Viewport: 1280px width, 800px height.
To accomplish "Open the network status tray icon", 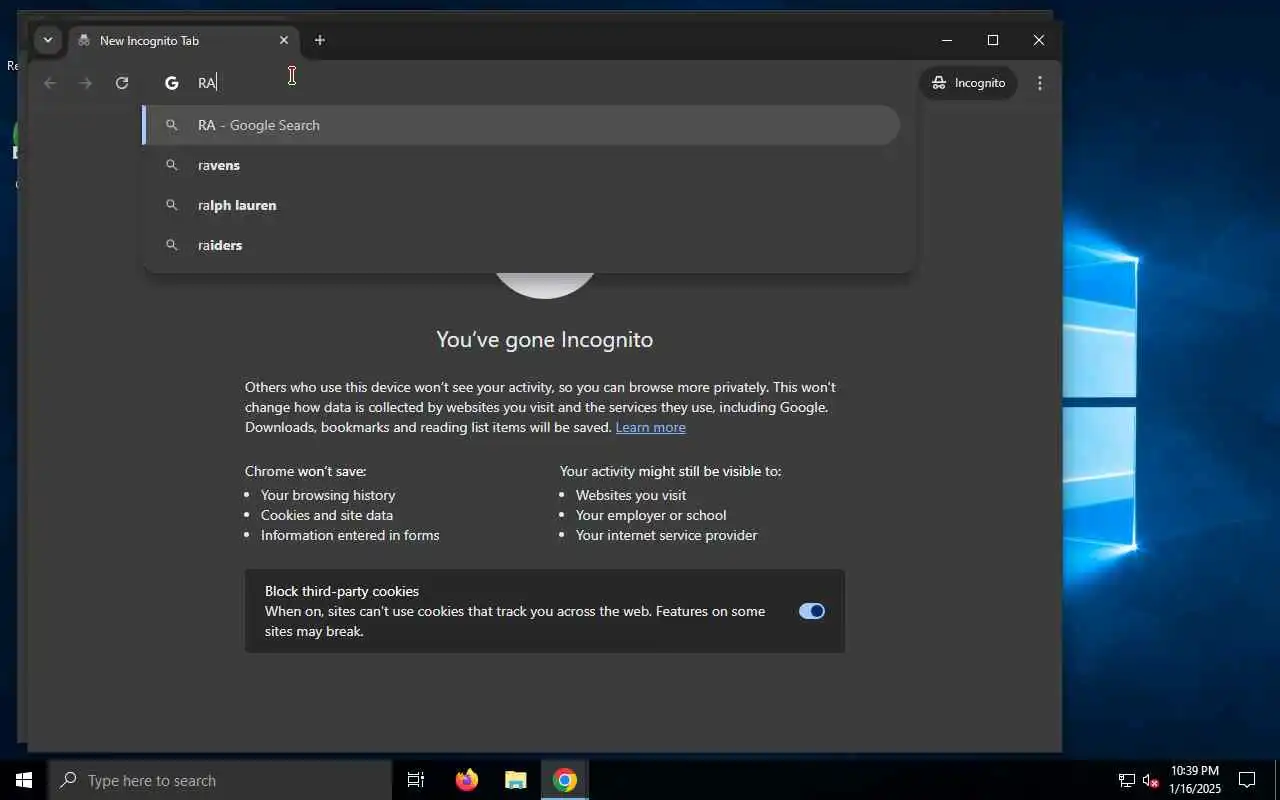I will coord(1127,780).
